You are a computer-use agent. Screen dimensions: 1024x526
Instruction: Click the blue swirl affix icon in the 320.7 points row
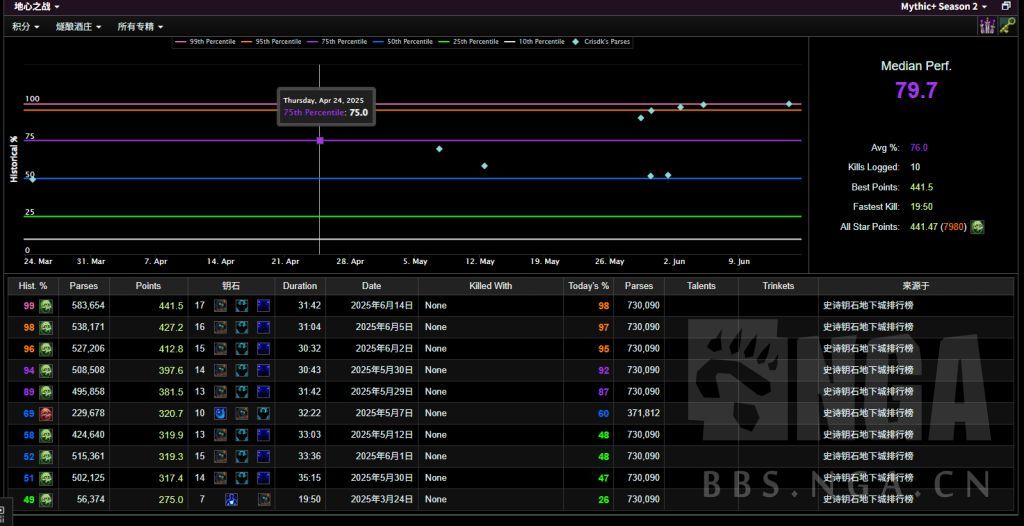pyautogui.click(x=220, y=413)
